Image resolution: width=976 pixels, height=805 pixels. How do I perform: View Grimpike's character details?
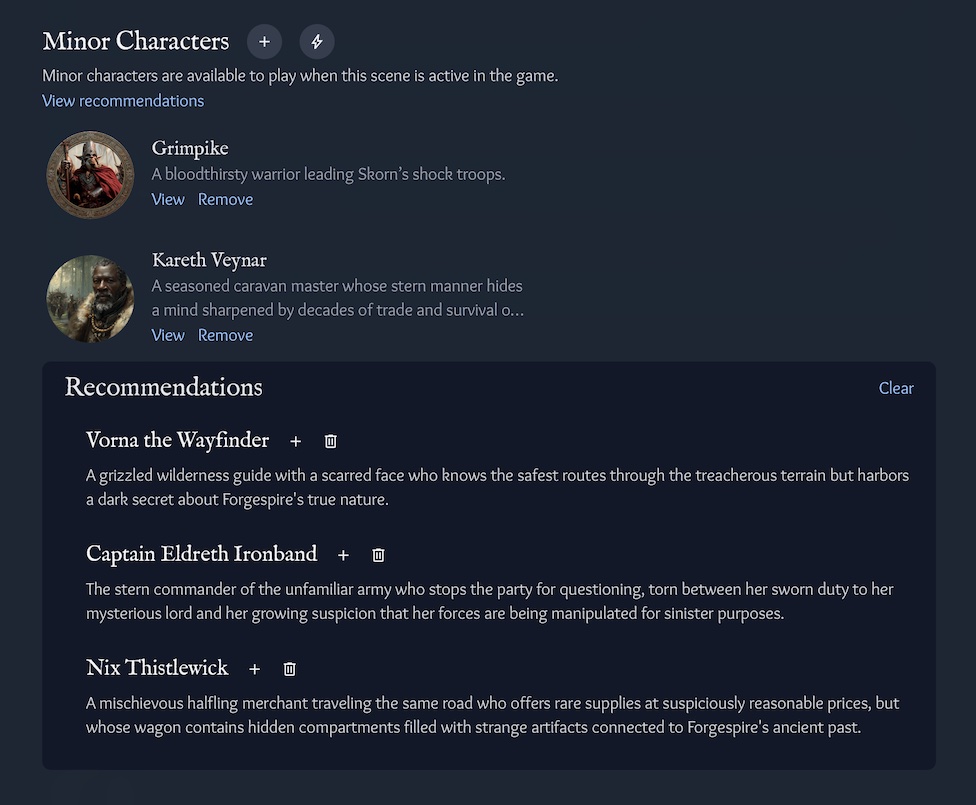pos(167,199)
